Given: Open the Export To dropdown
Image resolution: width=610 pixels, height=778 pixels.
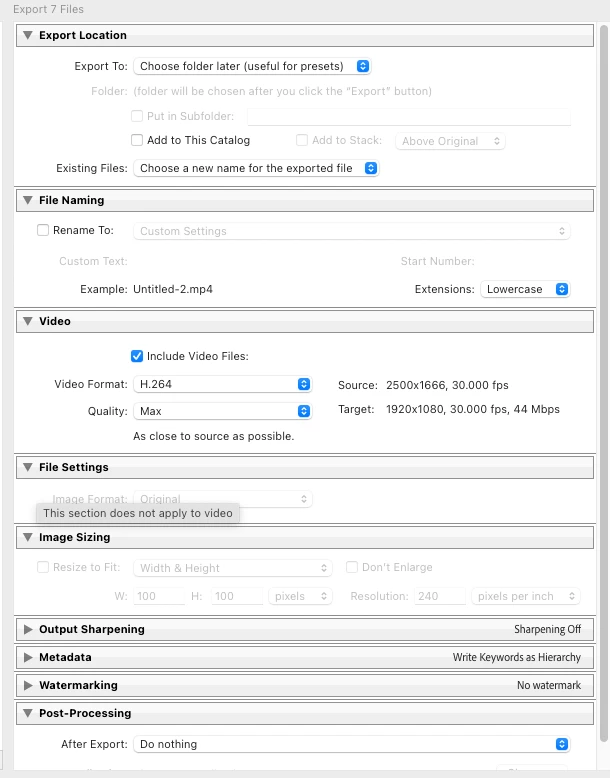Looking at the screenshot, I should 252,66.
